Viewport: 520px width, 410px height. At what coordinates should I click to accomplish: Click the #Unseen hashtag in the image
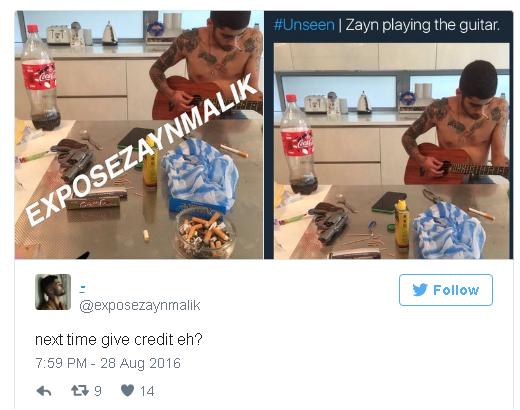coord(304,25)
